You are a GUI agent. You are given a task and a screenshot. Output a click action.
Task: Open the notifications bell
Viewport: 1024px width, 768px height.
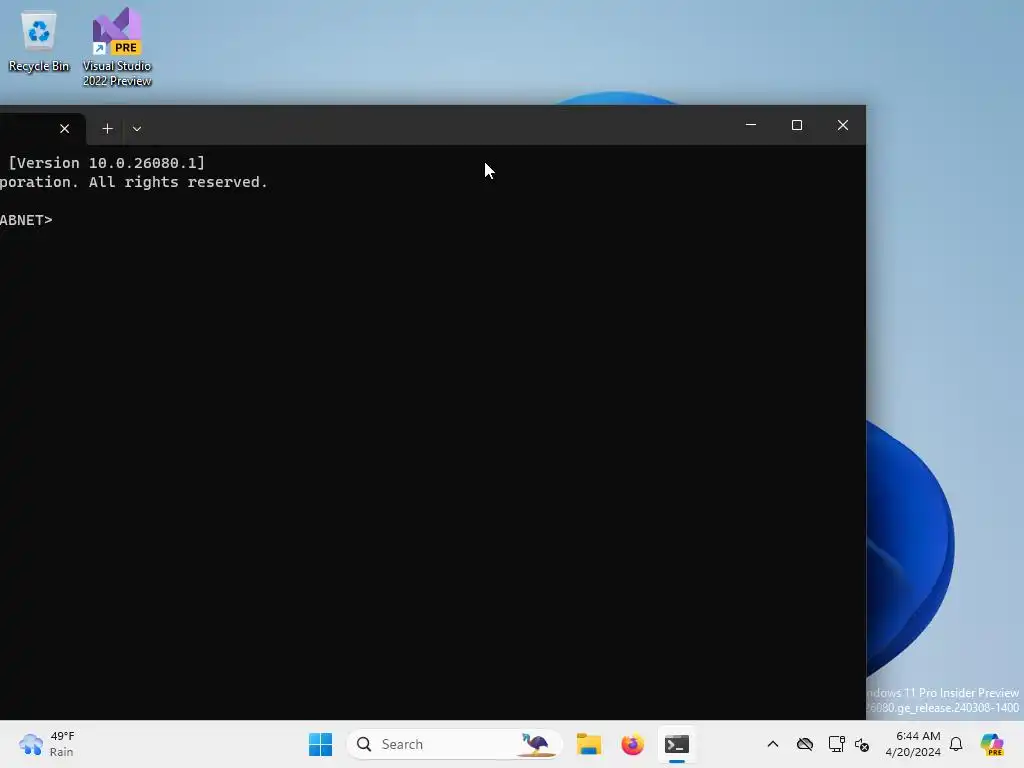click(956, 744)
